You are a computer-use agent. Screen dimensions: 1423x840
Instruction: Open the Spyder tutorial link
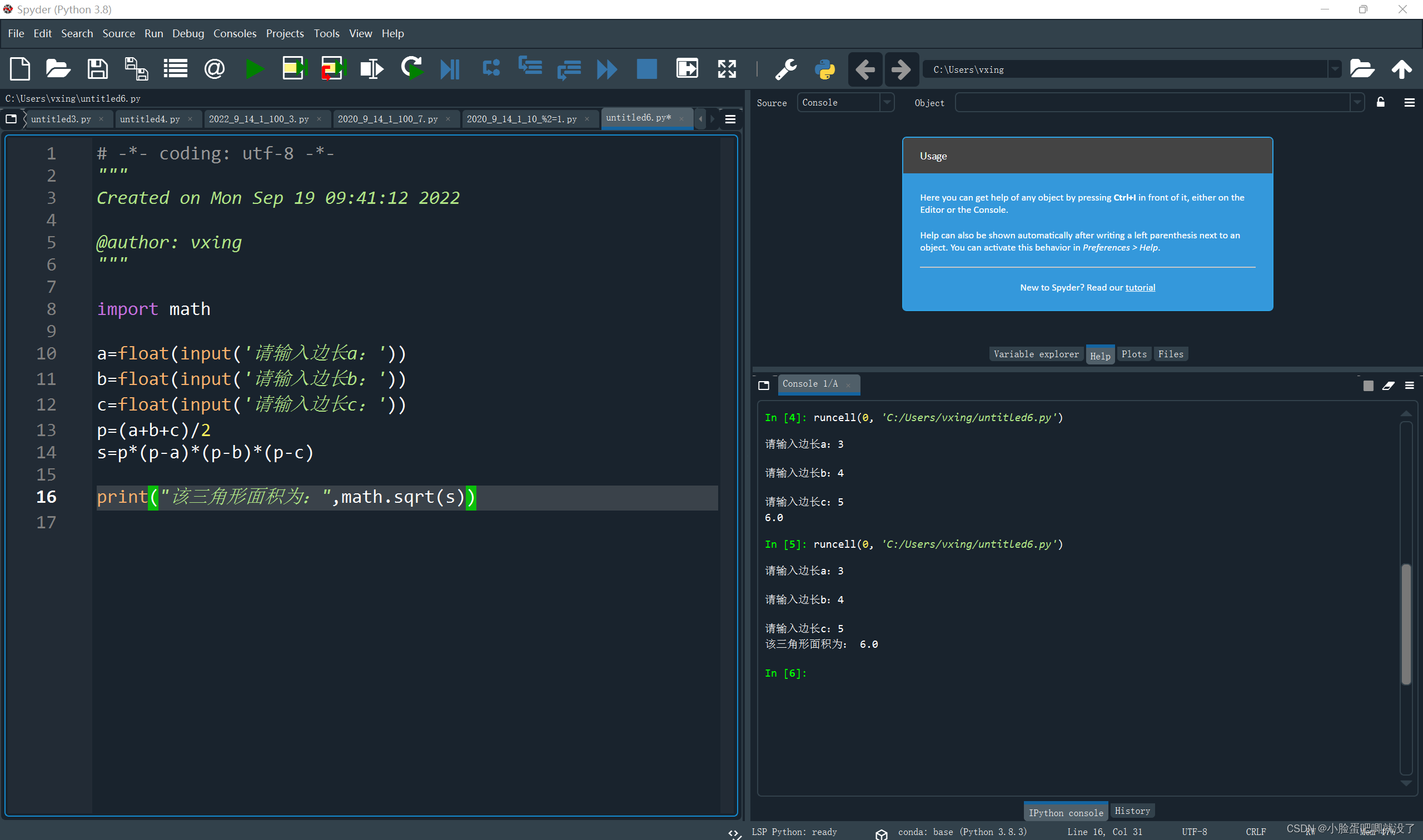[1140, 288]
